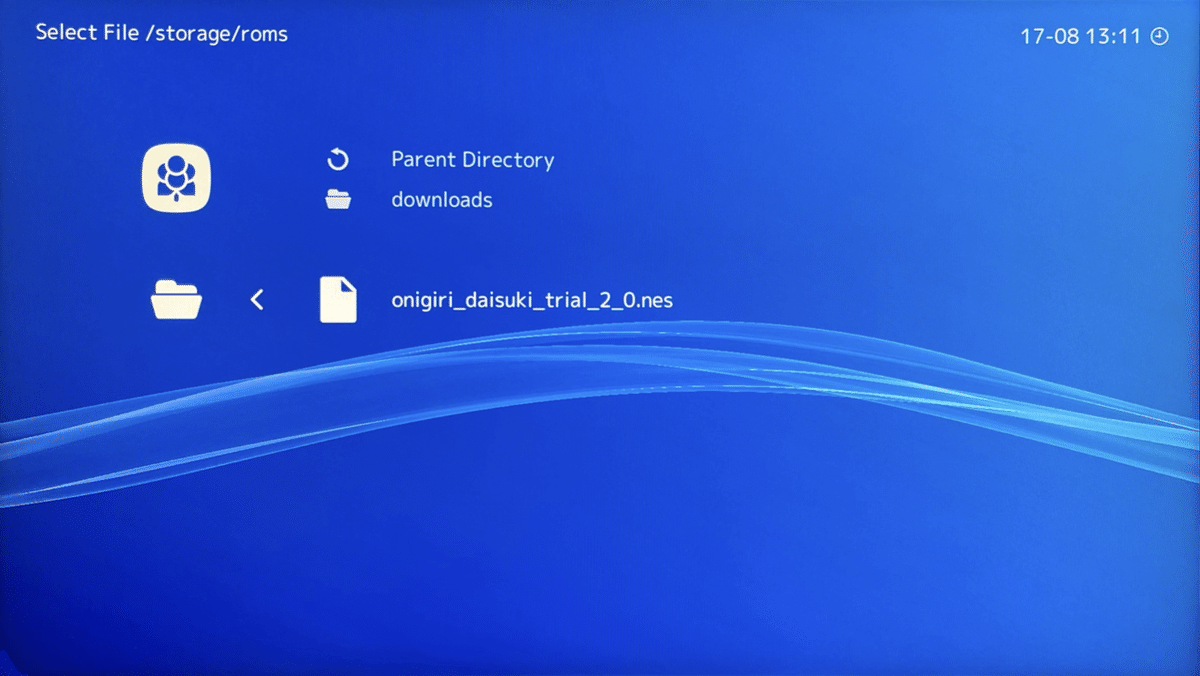Screen dimensions: 1200x676
Task: Click folder icon next to downloads
Action: tap(338, 200)
